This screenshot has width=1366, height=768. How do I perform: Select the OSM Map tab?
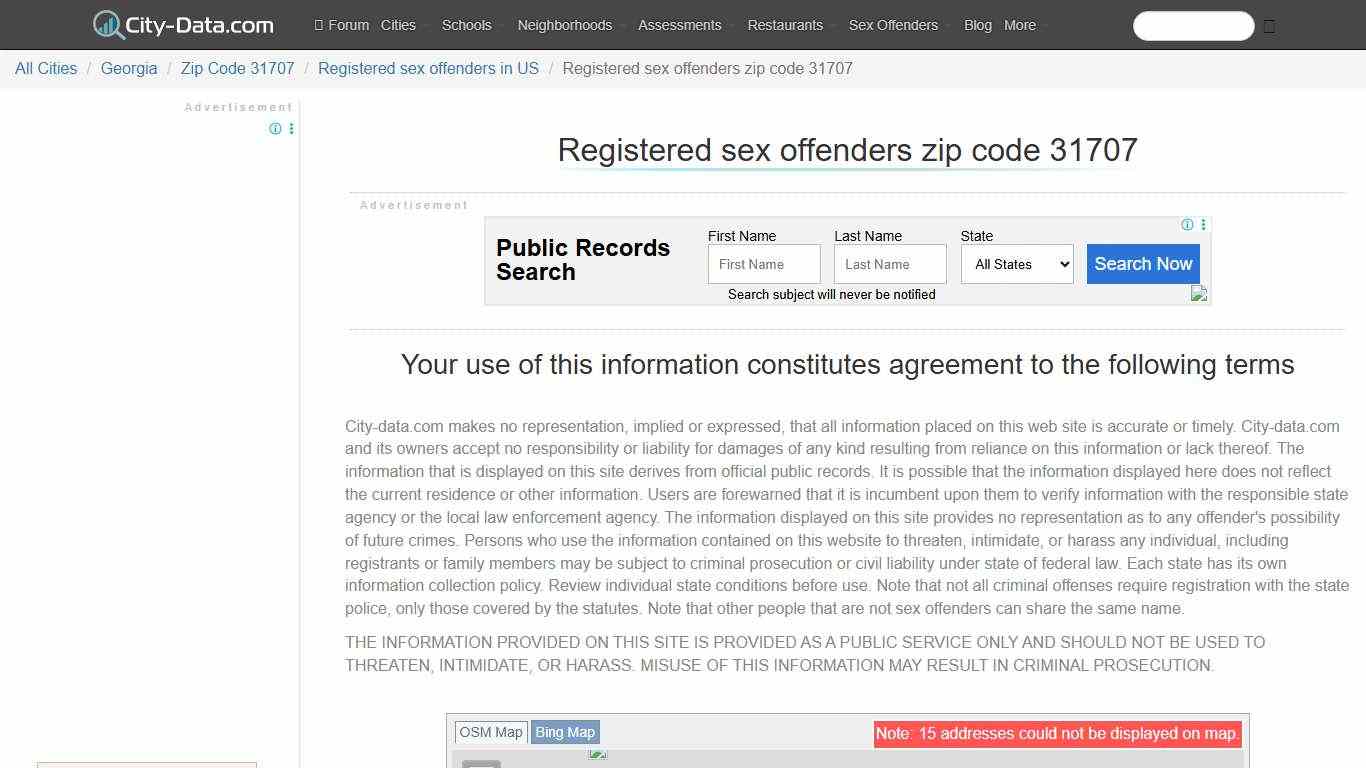pyautogui.click(x=490, y=732)
